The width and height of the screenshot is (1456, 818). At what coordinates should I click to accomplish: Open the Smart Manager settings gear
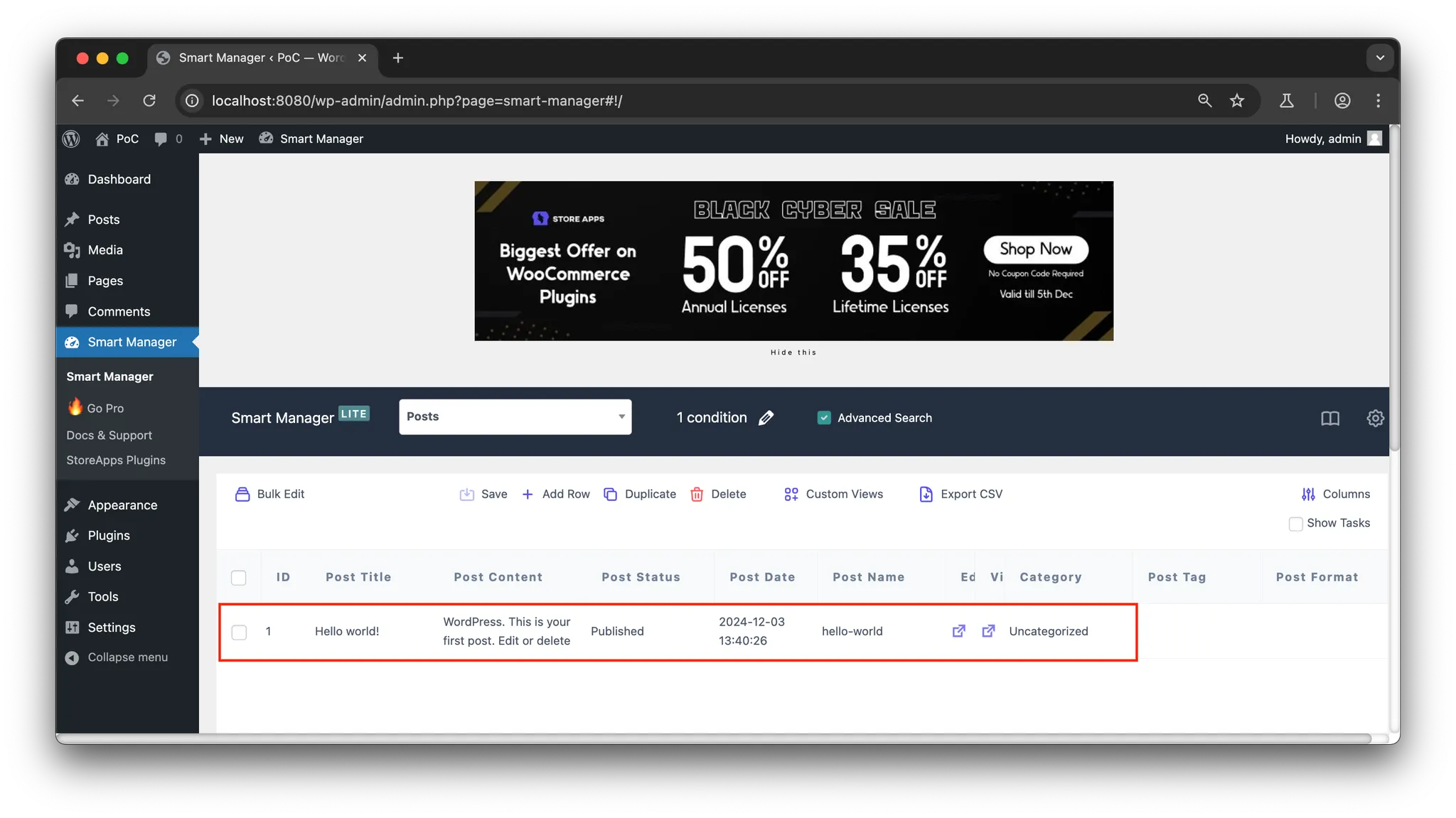(x=1375, y=418)
